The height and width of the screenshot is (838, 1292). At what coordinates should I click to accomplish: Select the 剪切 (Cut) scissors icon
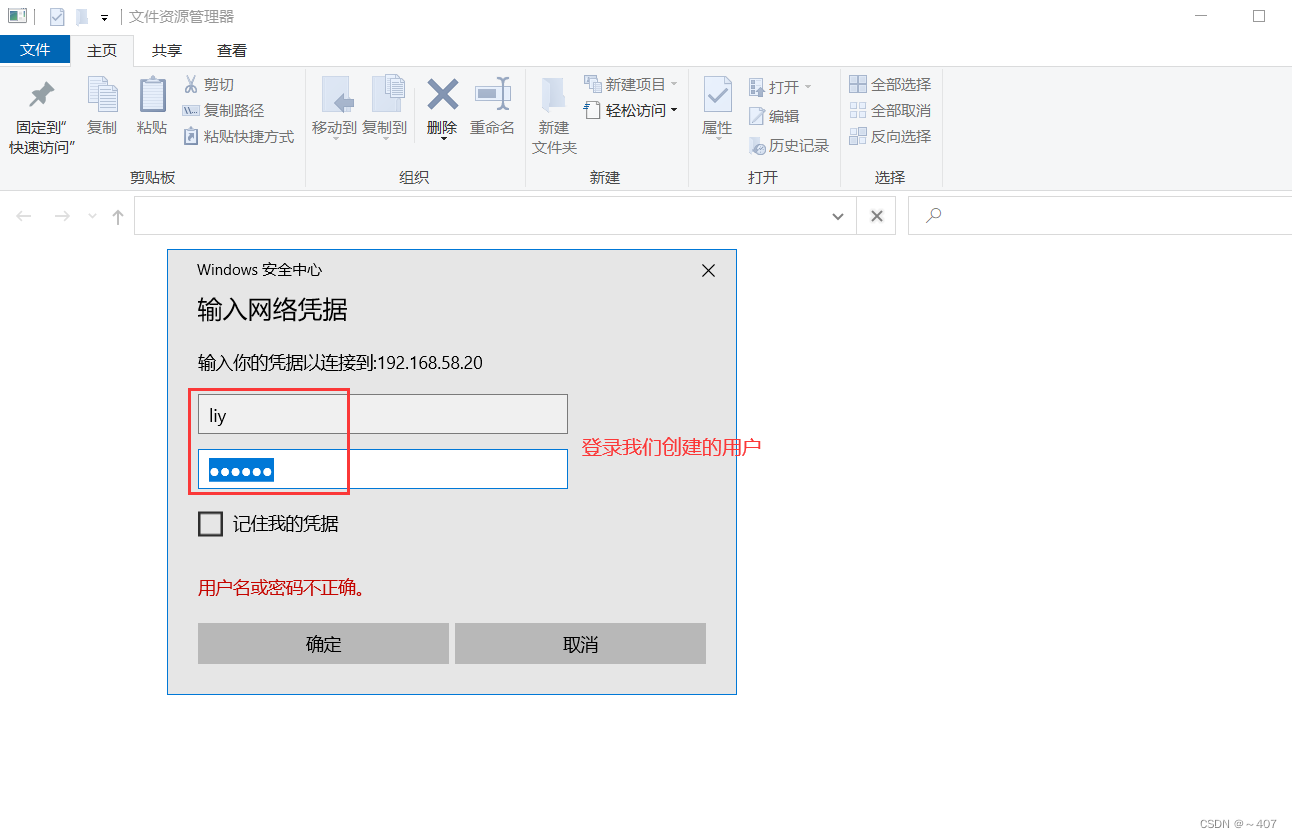pyautogui.click(x=191, y=84)
